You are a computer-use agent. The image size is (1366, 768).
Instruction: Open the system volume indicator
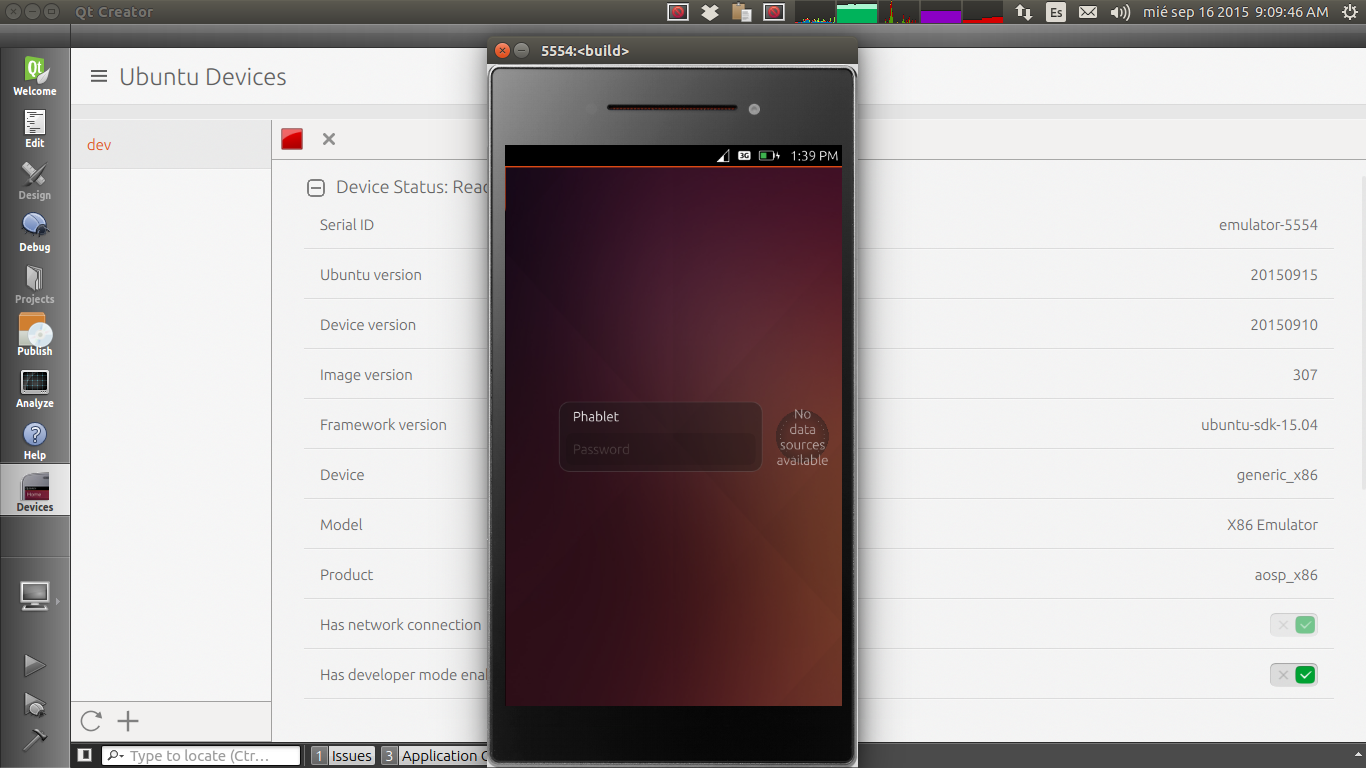click(1120, 12)
